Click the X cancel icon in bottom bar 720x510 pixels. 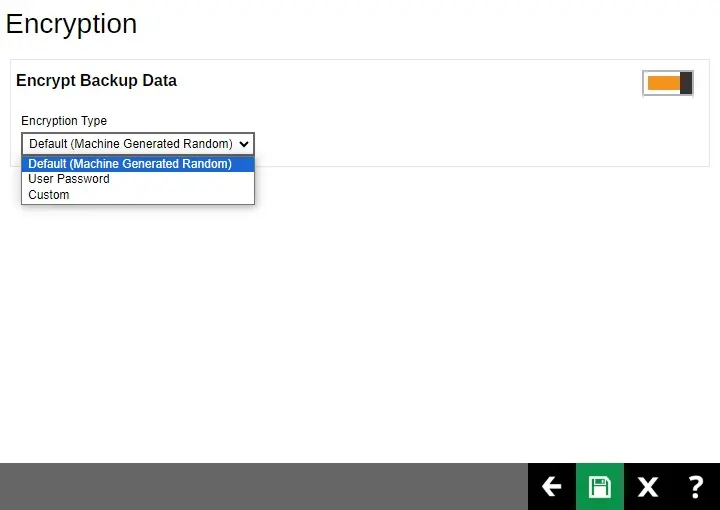pos(648,487)
